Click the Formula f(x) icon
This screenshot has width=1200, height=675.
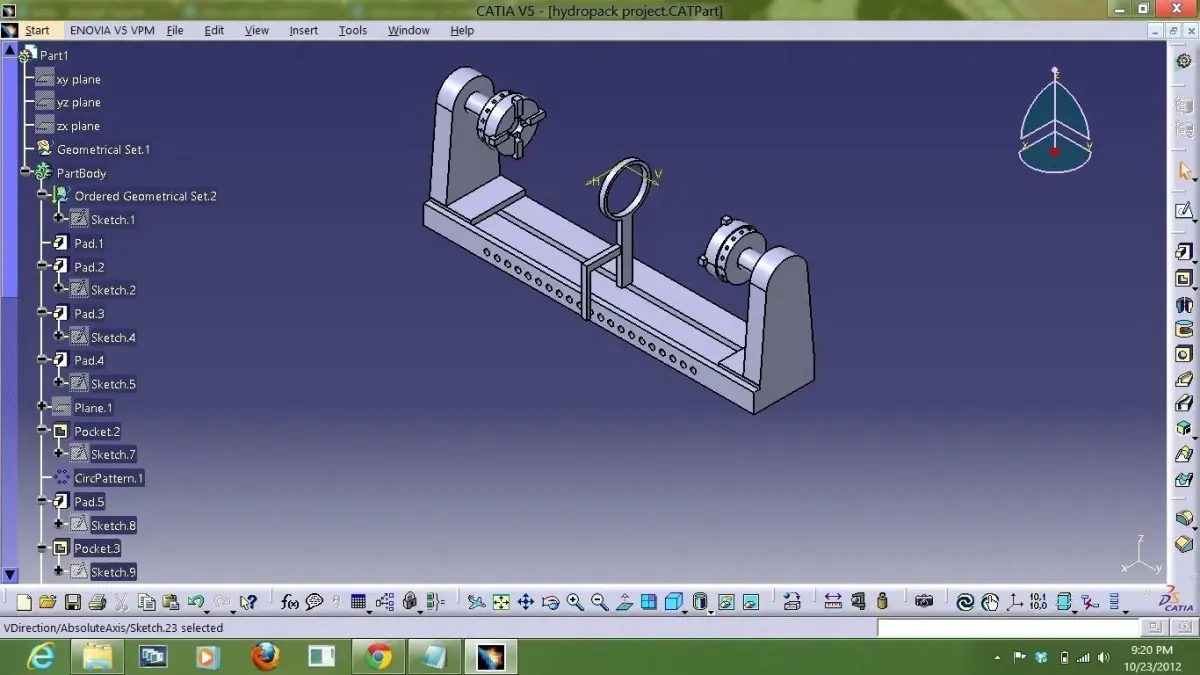click(x=291, y=601)
